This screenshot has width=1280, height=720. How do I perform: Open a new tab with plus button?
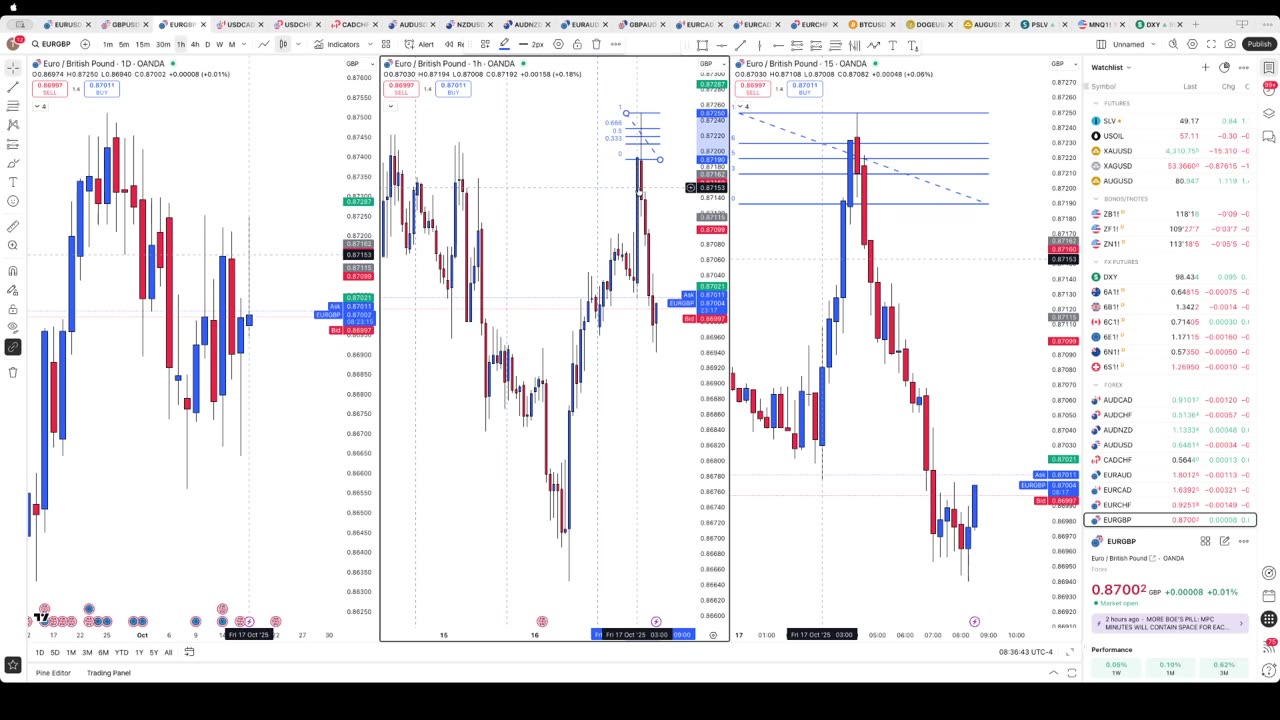(1195, 24)
